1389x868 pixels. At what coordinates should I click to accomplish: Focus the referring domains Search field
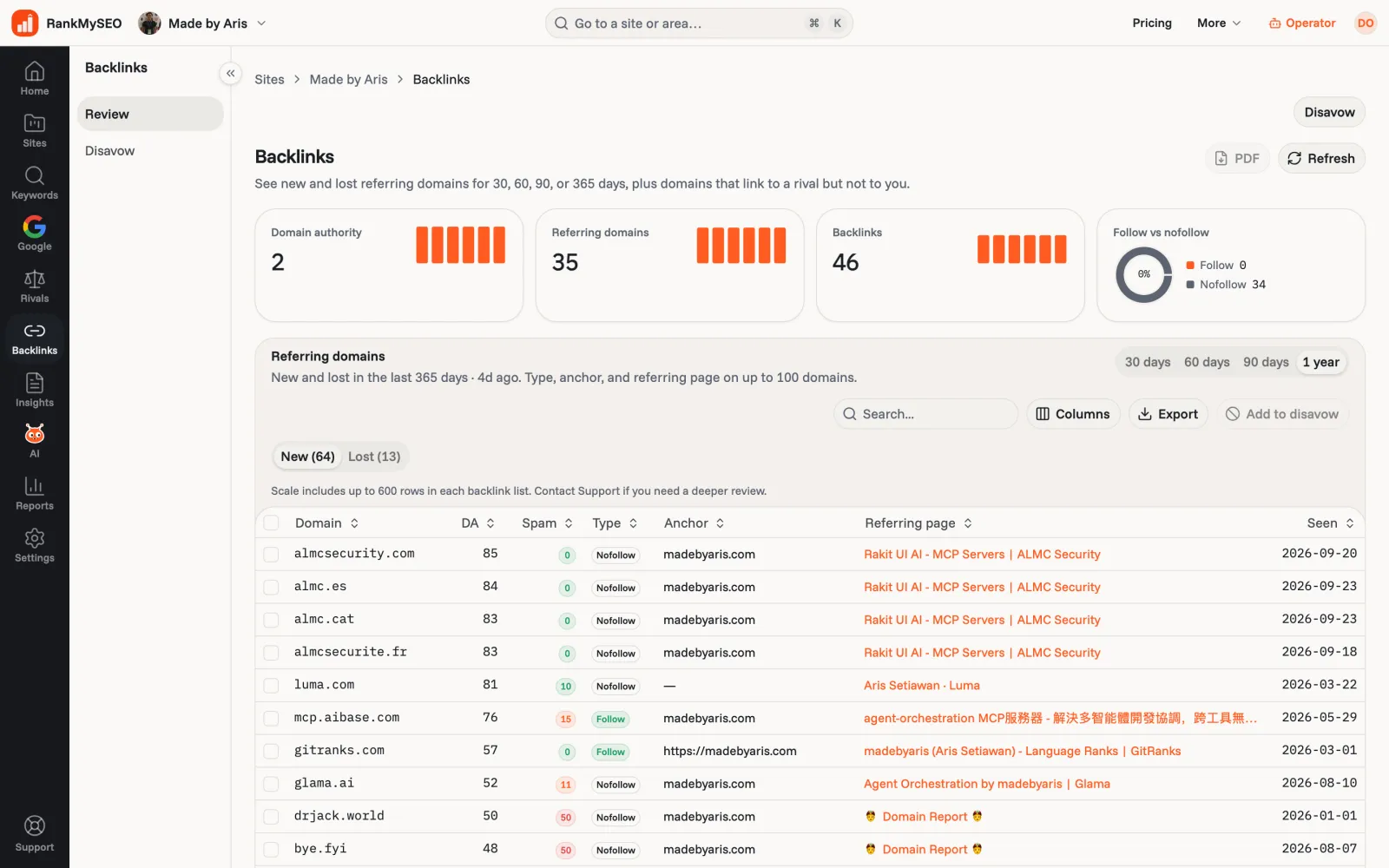pyautogui.click(x=925, y=414)
